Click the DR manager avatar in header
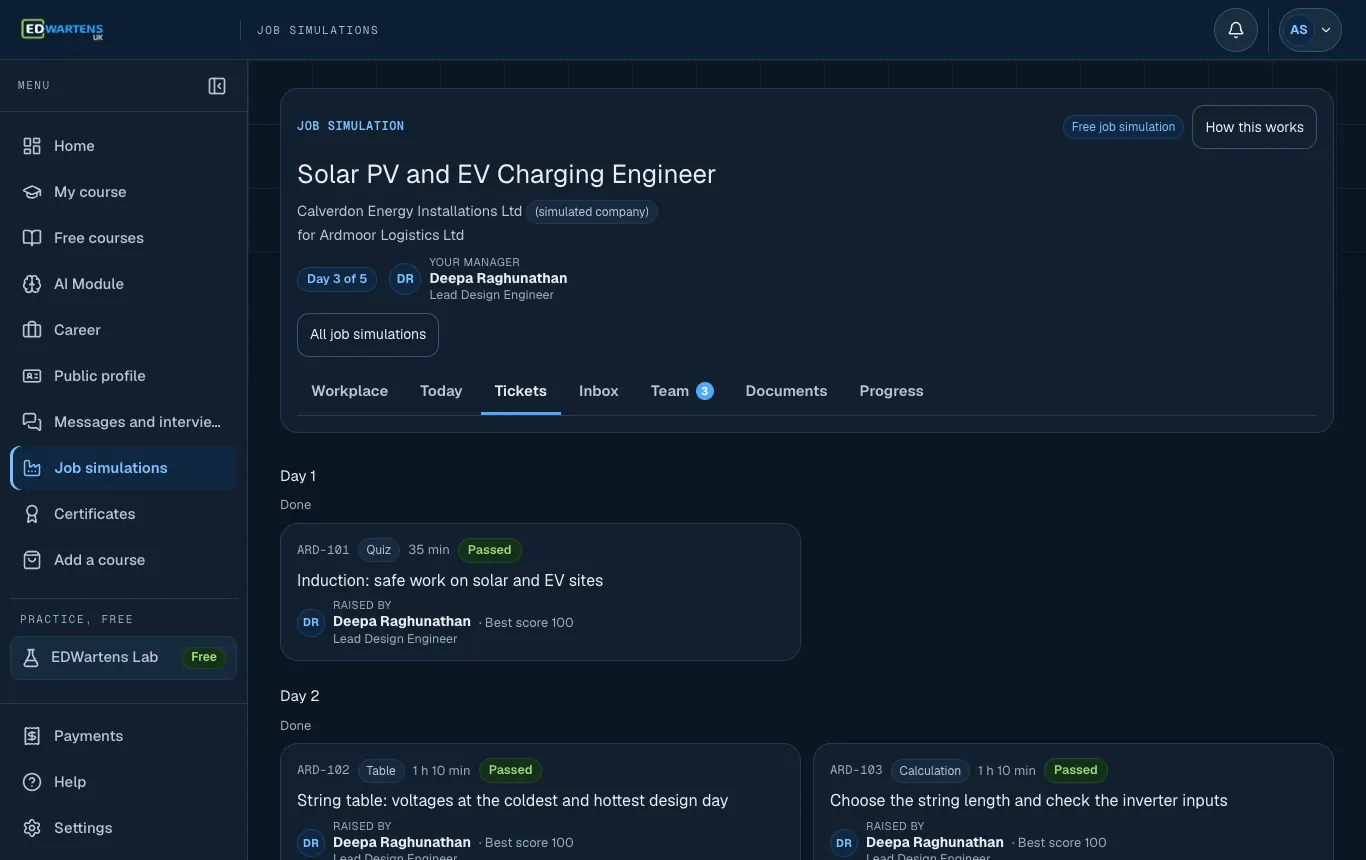 (405, 279)
